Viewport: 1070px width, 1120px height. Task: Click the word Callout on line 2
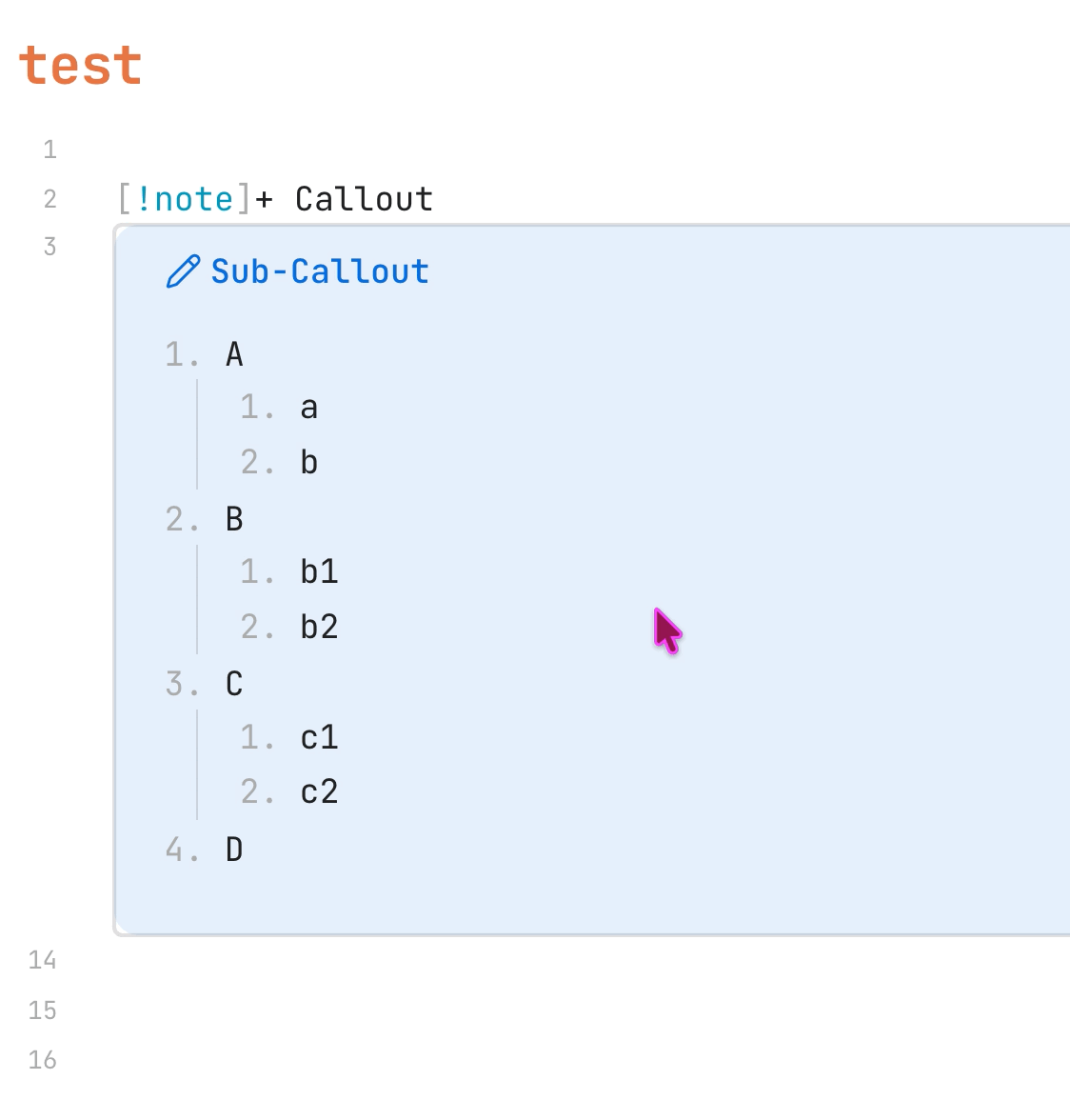point(364,199)
